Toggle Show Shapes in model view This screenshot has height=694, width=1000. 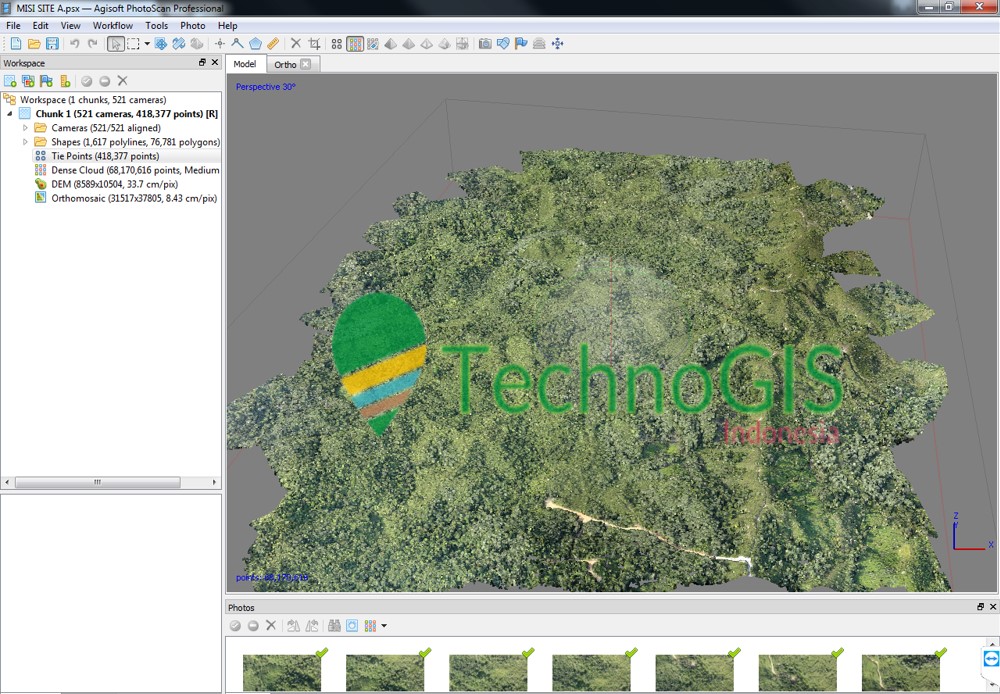coord(503,43)
